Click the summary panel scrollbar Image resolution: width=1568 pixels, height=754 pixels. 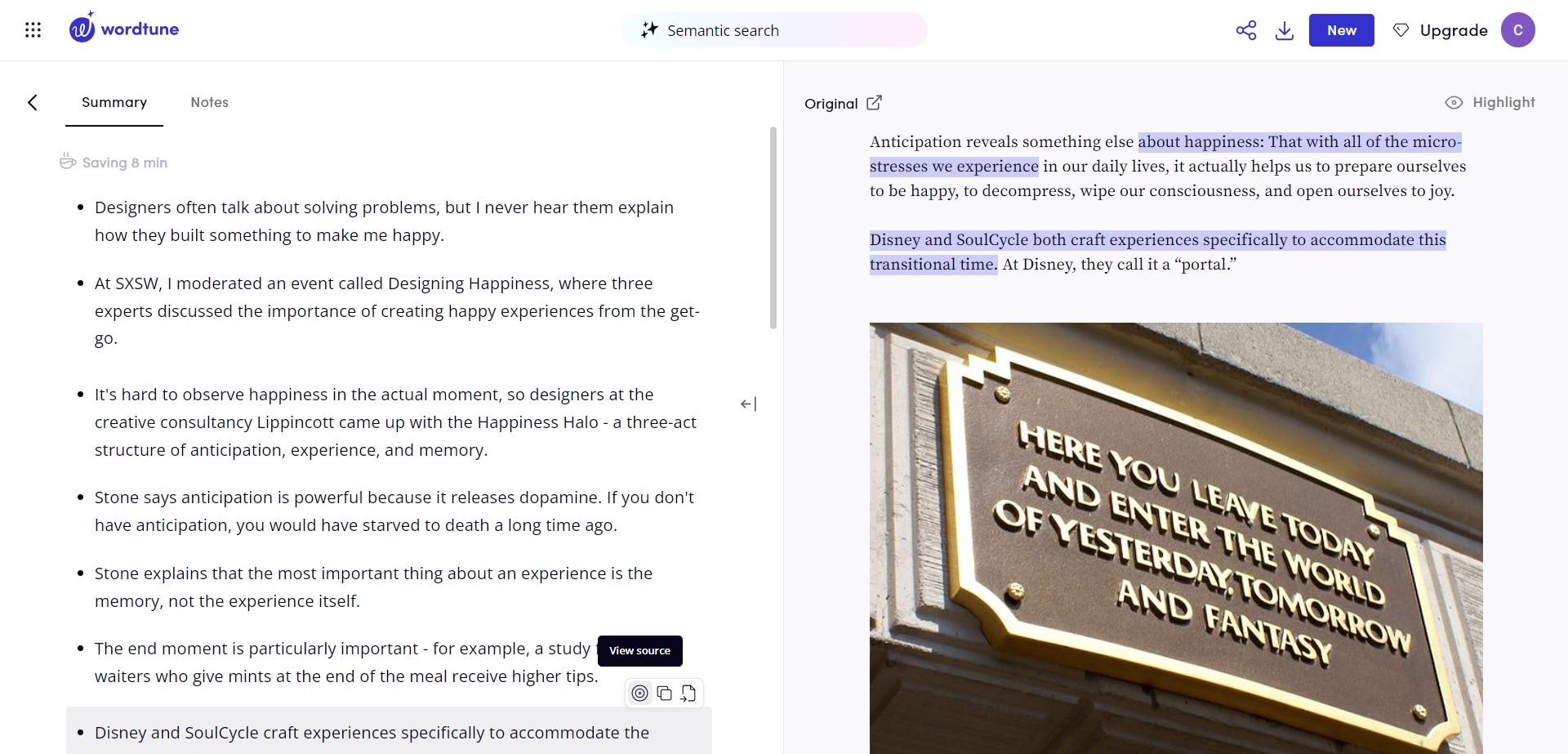[773, 228]
